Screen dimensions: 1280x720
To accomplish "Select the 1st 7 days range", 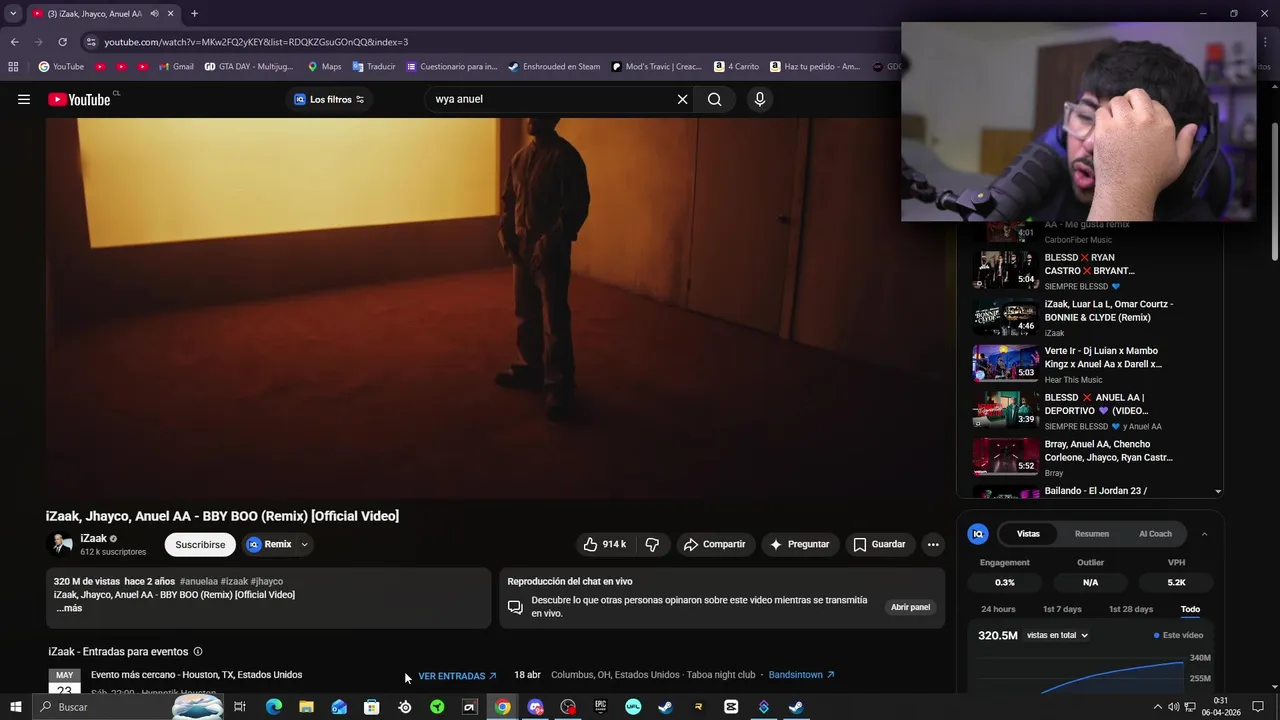I will click(x=1062, y=609).
